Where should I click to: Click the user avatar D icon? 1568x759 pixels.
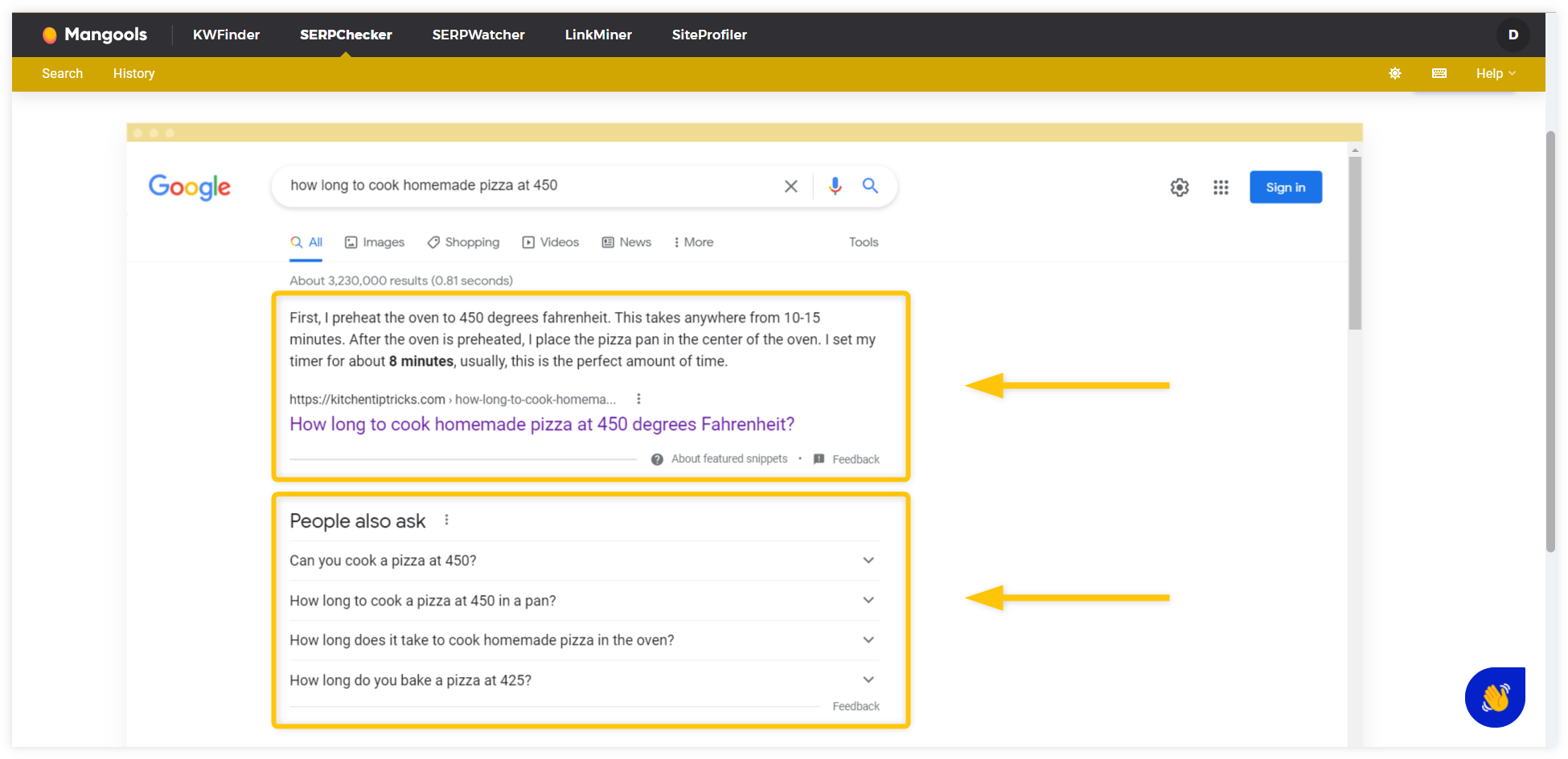pyautogui.click(x=1513, y=35)
